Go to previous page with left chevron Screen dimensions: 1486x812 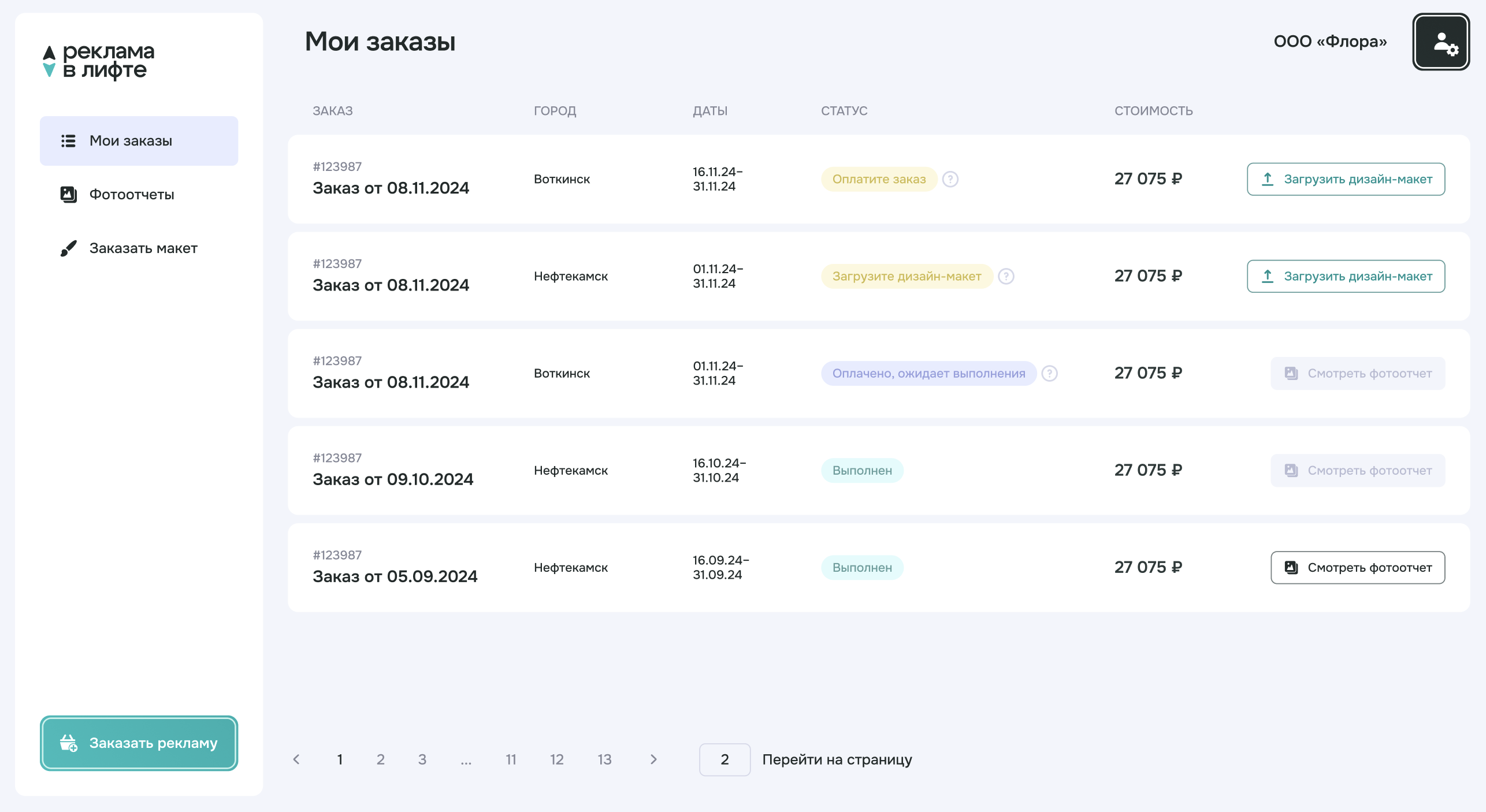coord(296,759)
